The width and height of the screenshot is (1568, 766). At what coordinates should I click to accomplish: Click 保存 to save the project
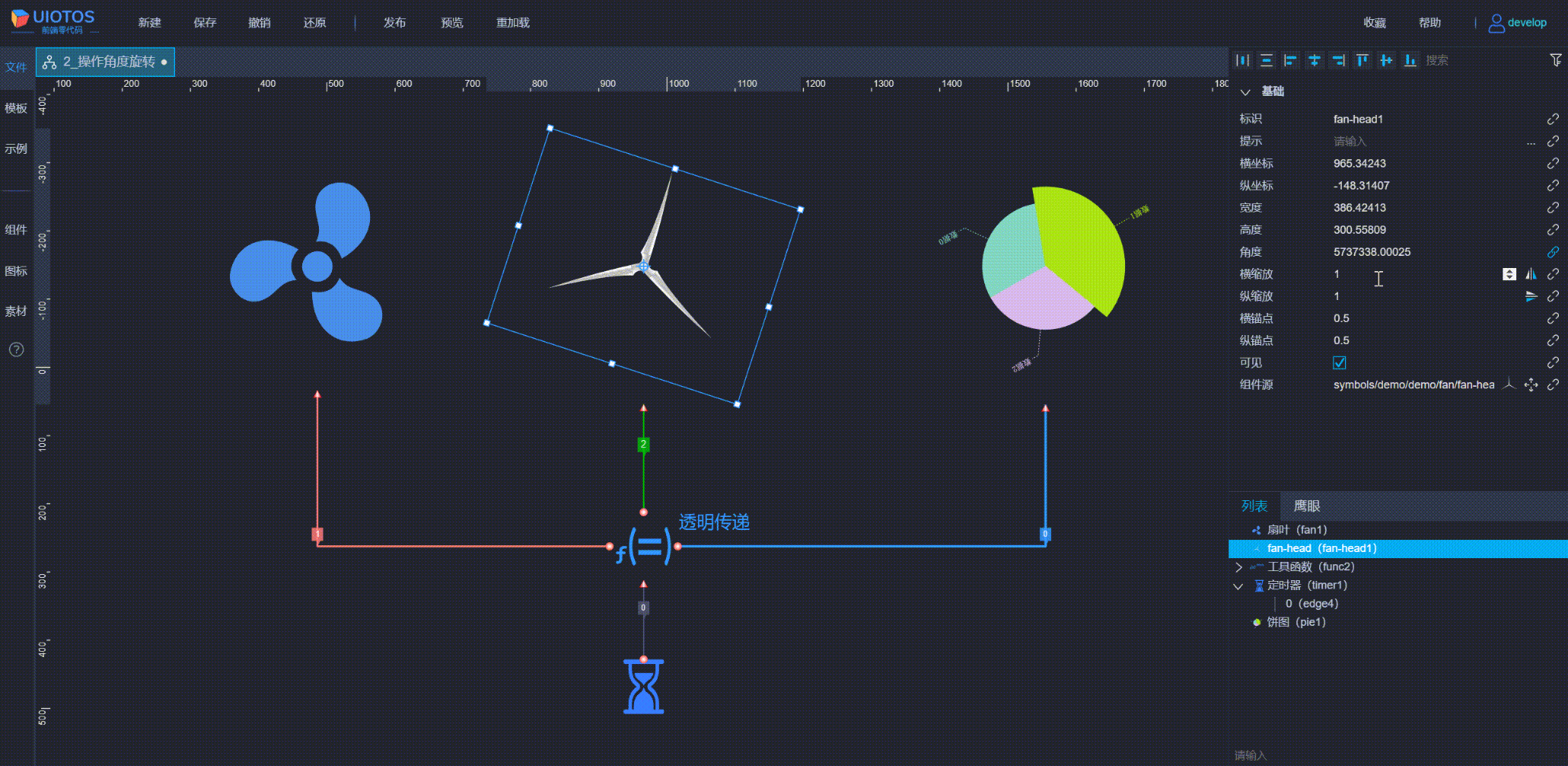tap(205, 23)
